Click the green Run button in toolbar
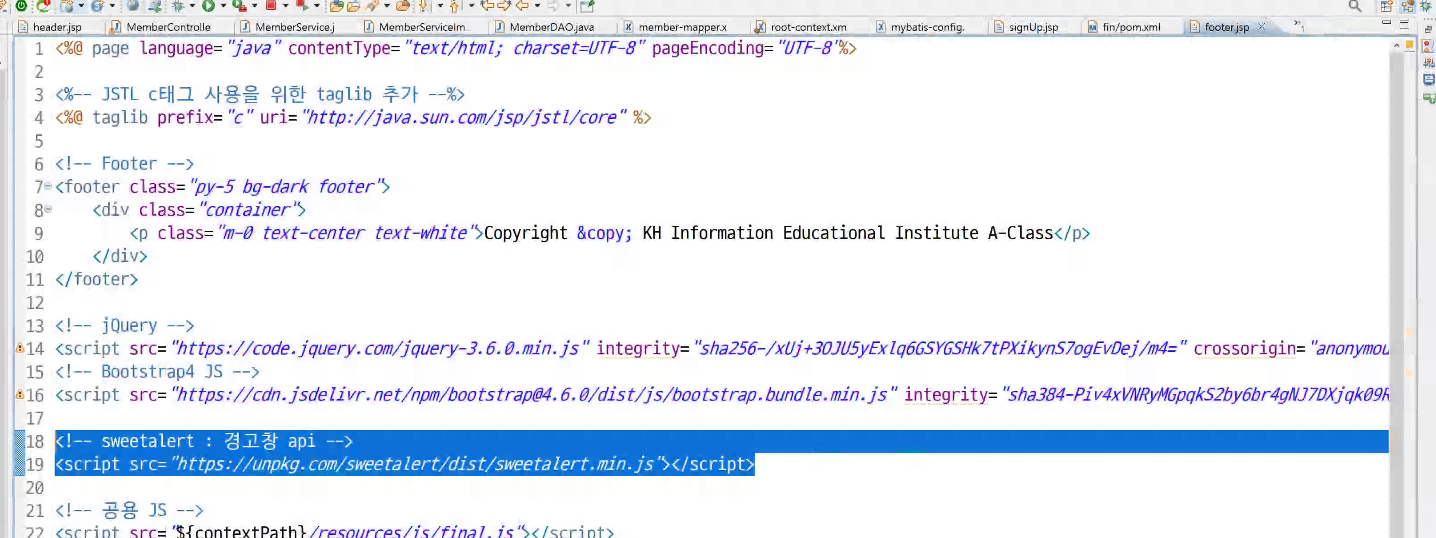Viewport: 1436px width, 538px height. (x=209, y=6)
